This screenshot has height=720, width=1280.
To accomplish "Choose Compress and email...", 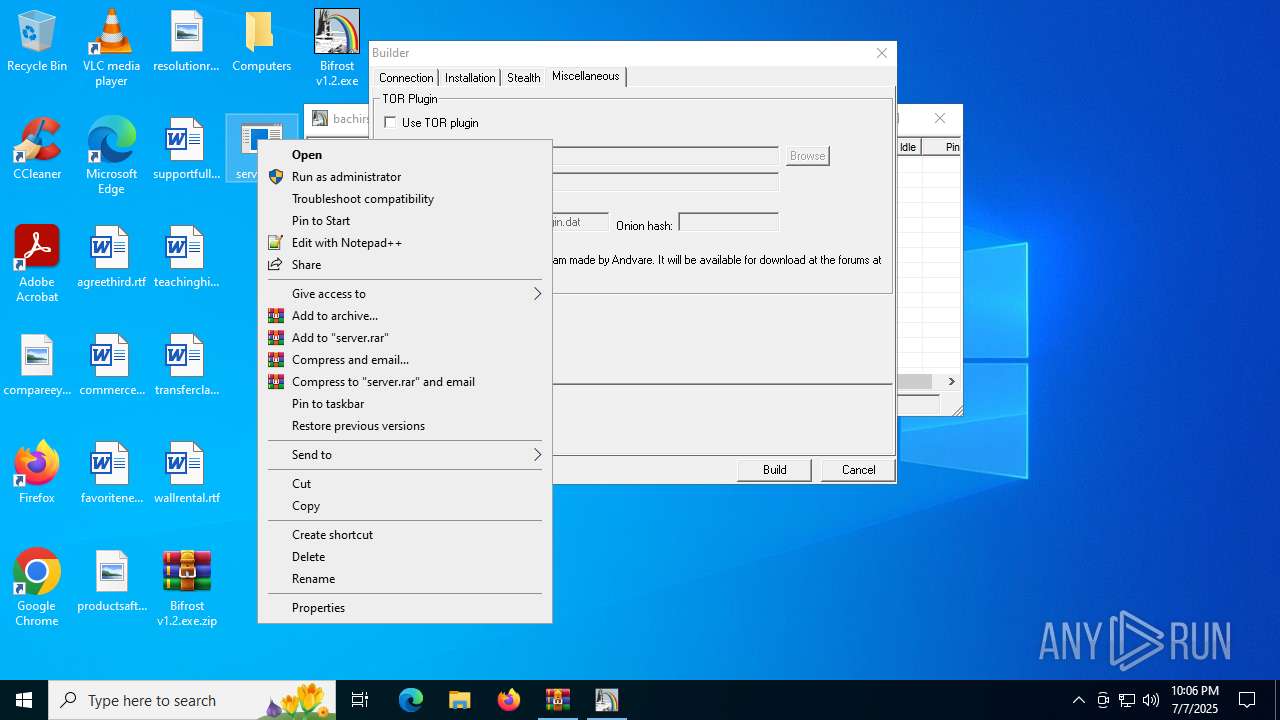I will coord(405,359).
